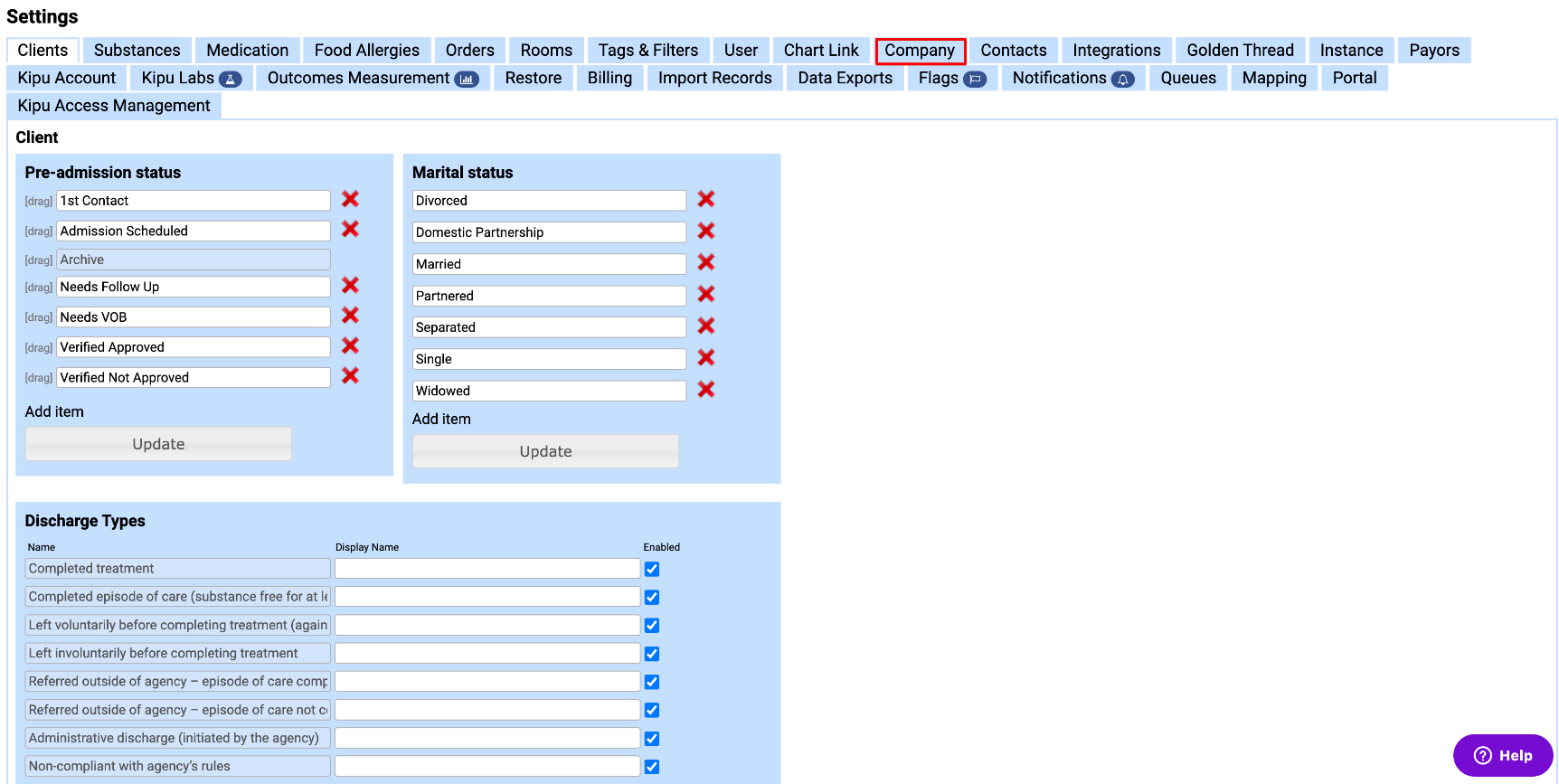Click Display Name field for Completed treatment
The height and width of the screenshot is (784, 1559).
click(x=487, y=569)
